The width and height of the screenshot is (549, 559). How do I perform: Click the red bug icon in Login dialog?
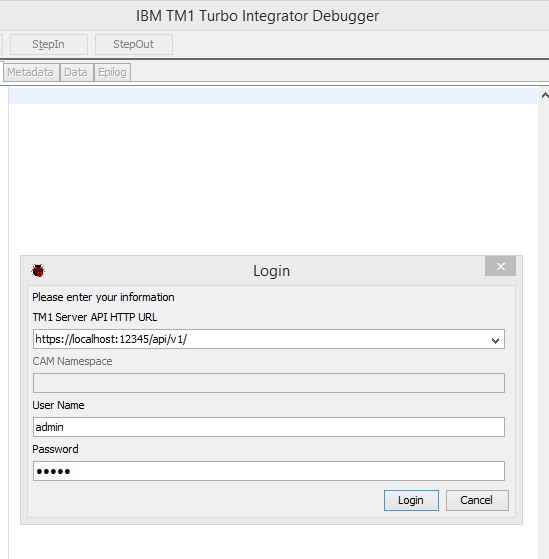[x=38, y=271]
